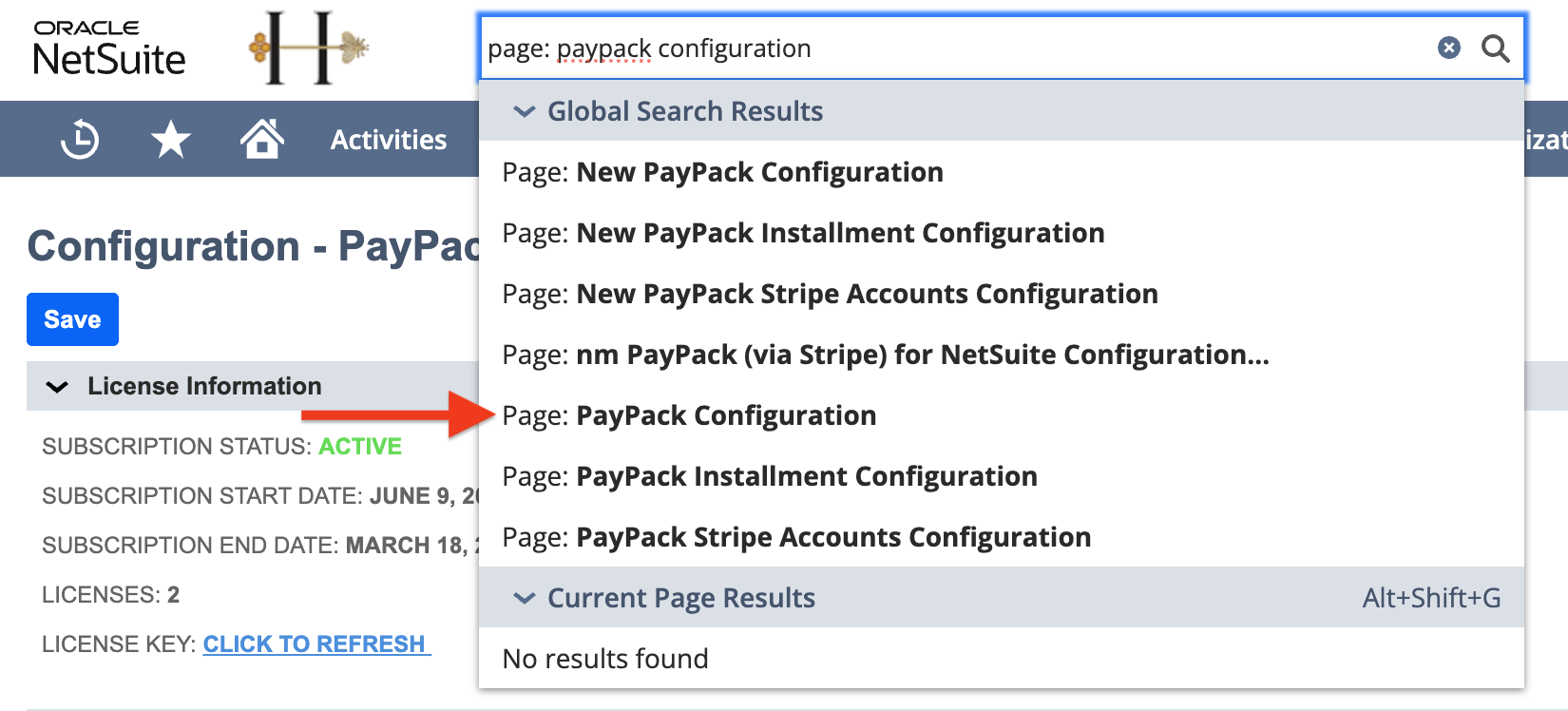Clear the search text with X icon

pos(1448,48)
